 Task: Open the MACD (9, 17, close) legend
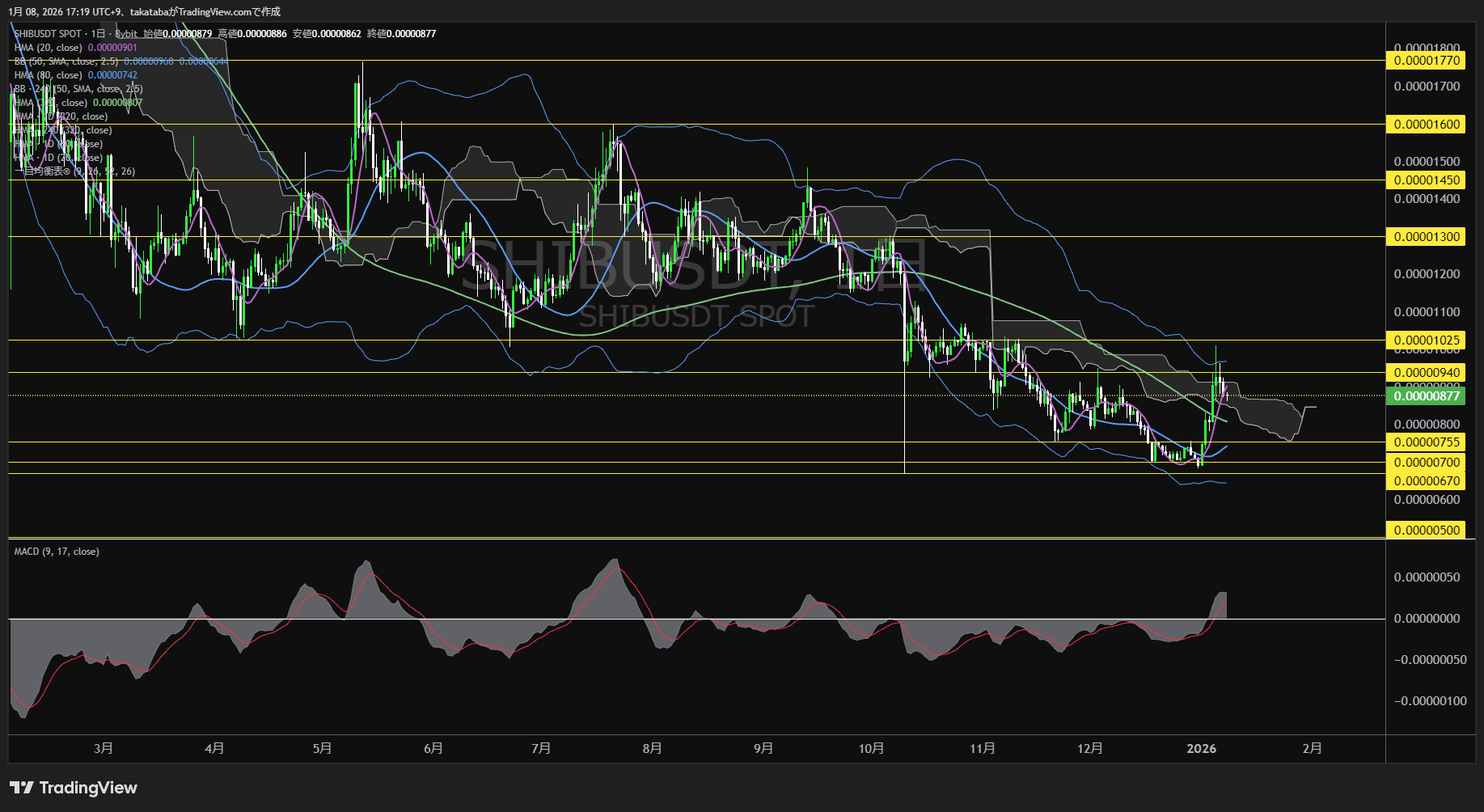click(x=57, y=552)
